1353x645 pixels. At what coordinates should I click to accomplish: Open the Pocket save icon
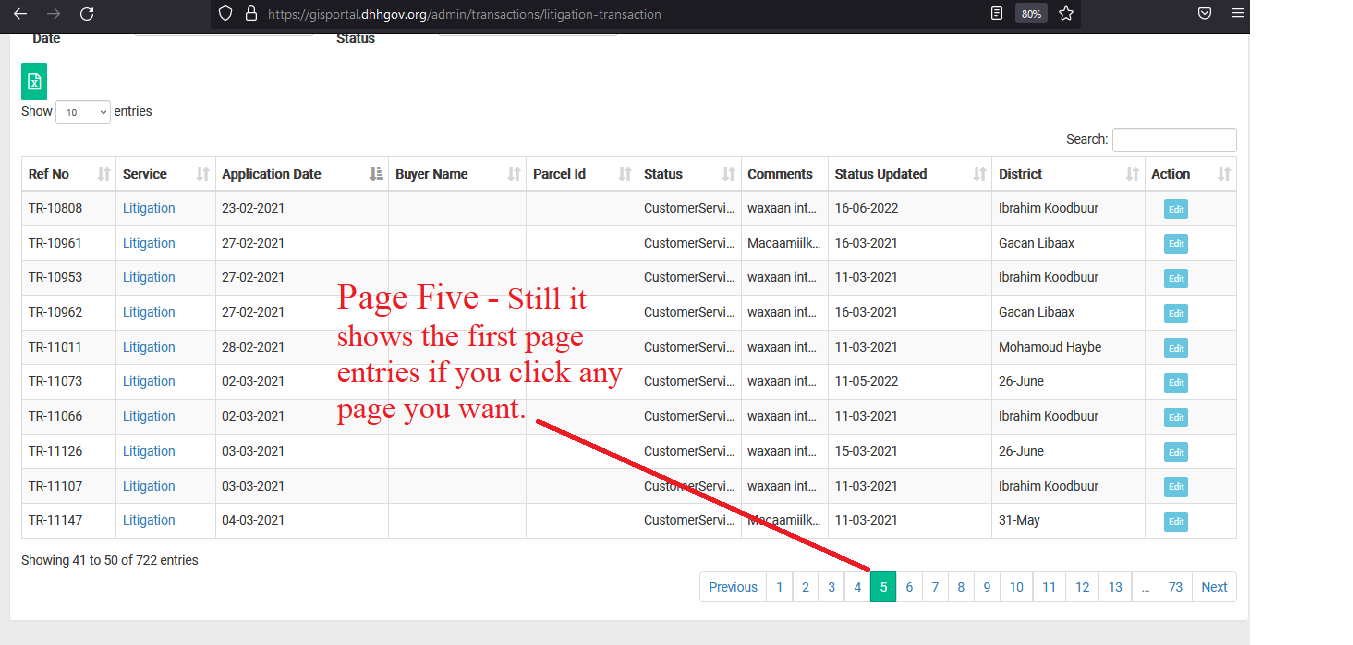tap(1205, 14)
